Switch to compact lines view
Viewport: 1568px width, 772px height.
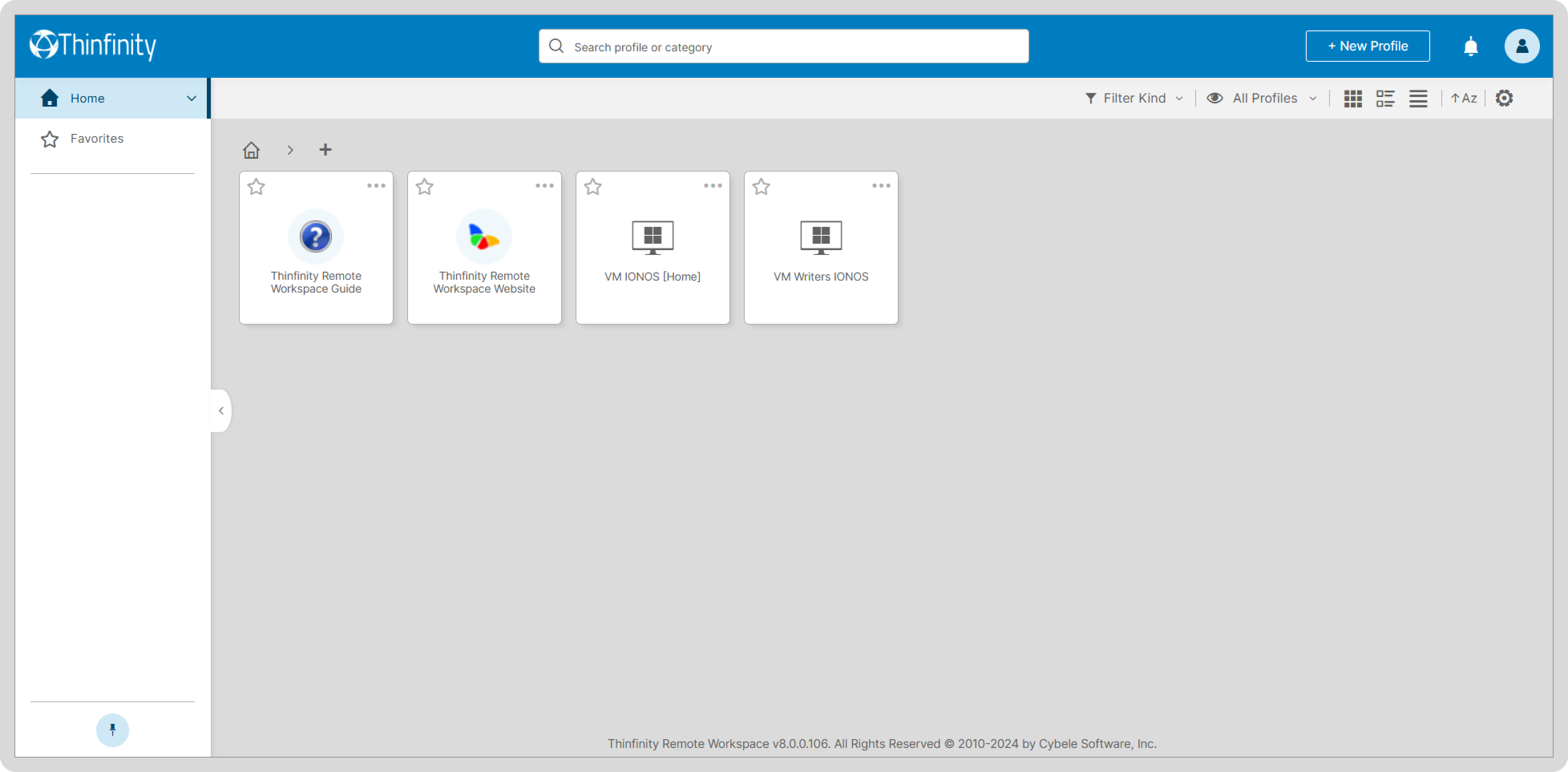coord(1418,99)
